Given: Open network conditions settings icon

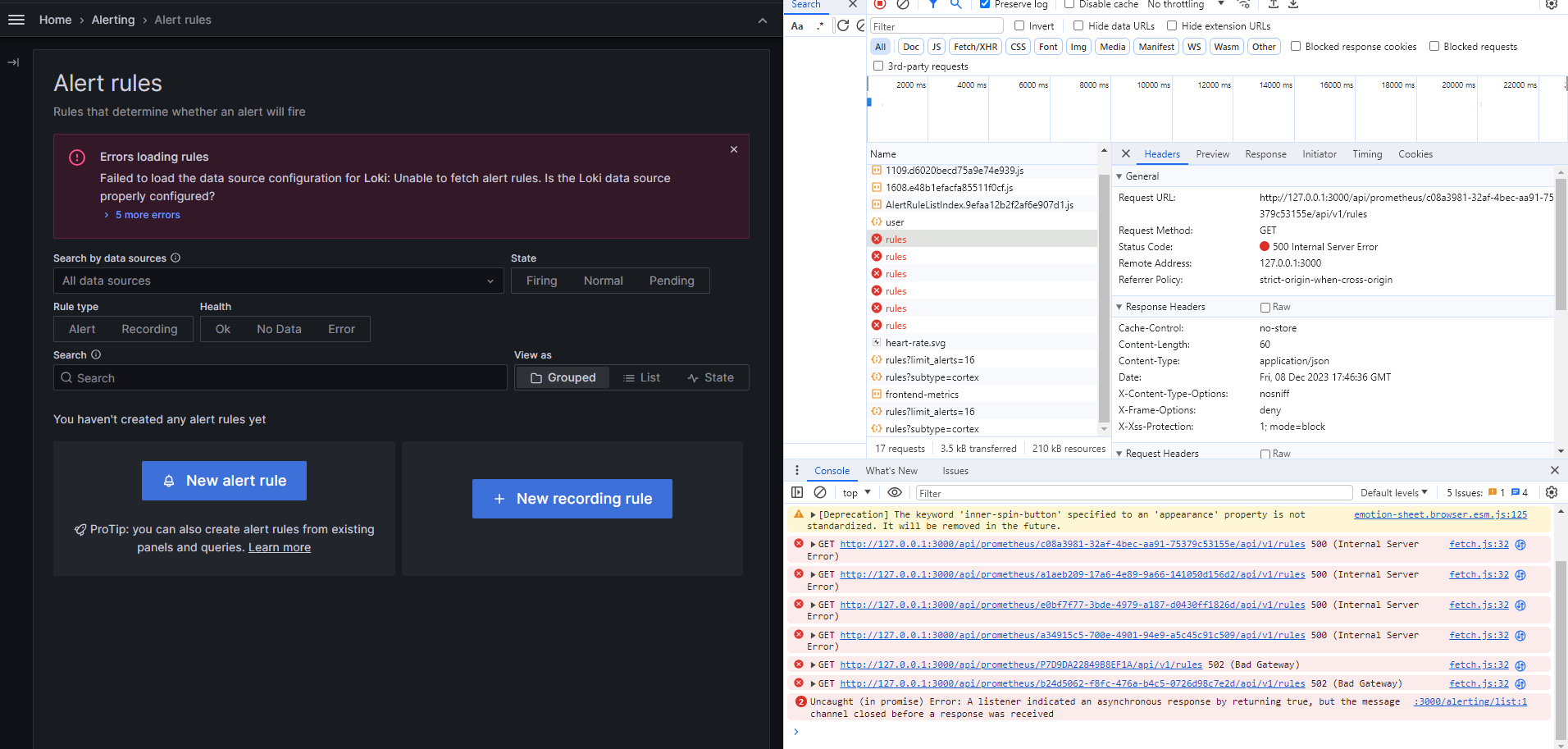Looking at the screenshot, I should point(1244,4).
